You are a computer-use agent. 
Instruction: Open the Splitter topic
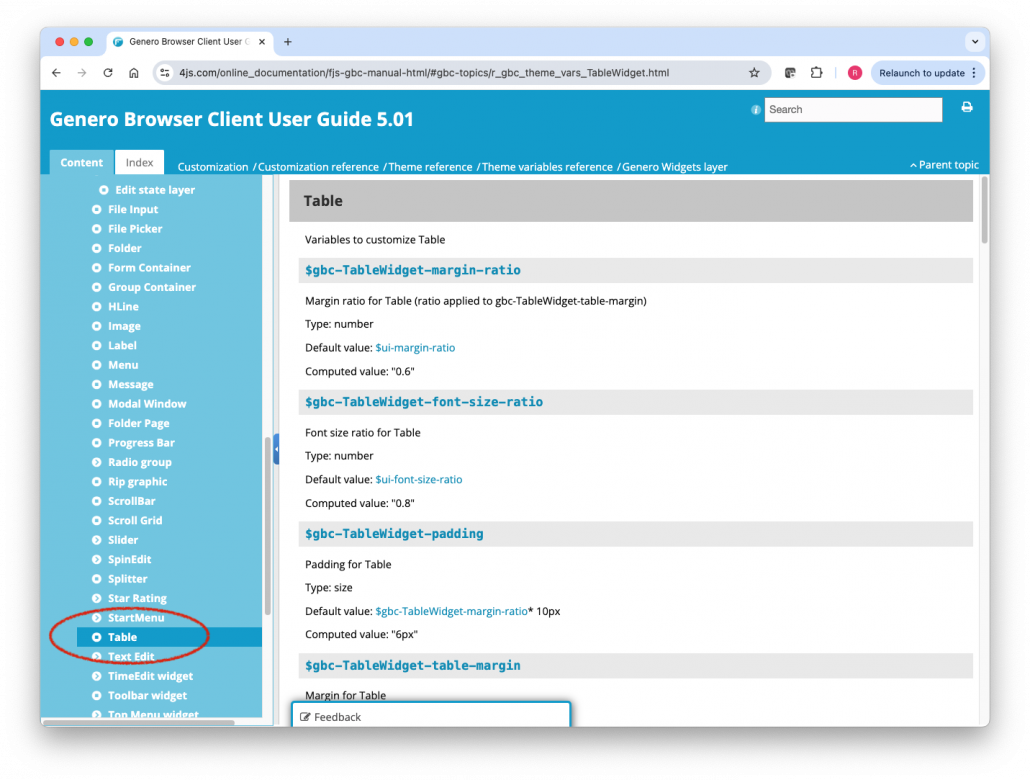(x=127, y=579)
